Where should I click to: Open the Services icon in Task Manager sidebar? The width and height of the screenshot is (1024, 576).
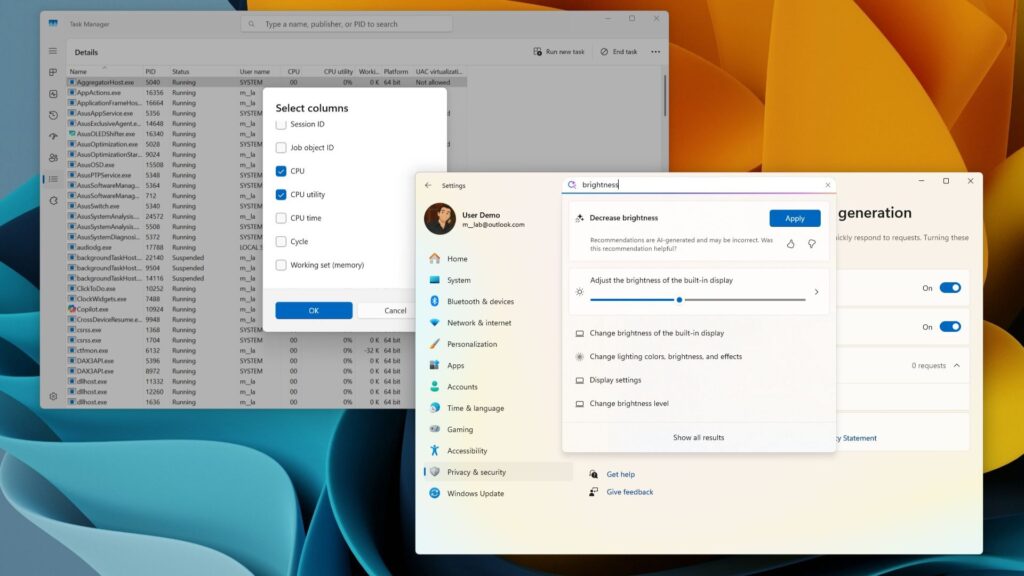pyautogui.click(x=53, y=200)
